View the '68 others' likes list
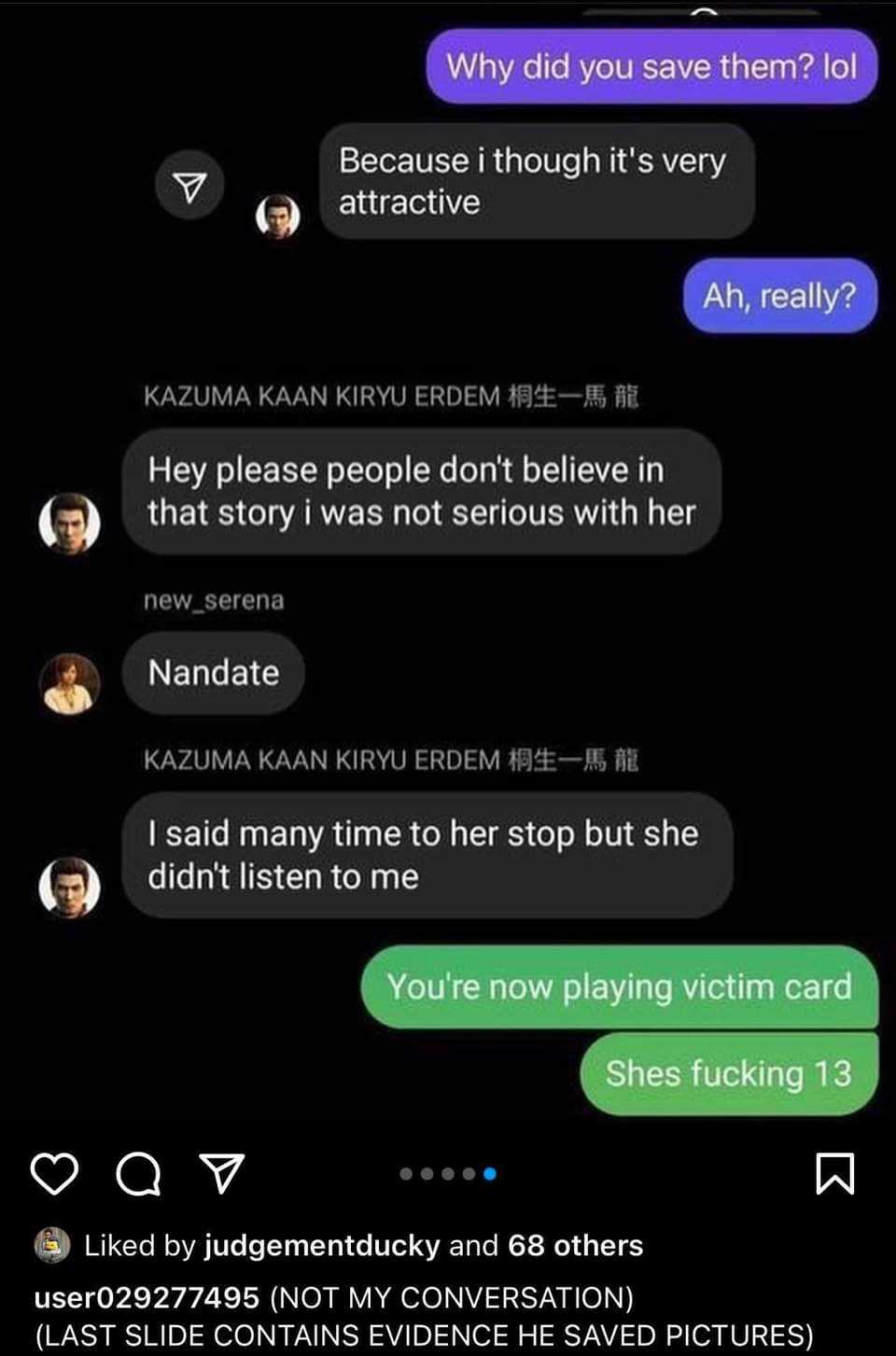Viewport: 896px width, 1356px height. pyautogui.click(x=575, y=1245)
